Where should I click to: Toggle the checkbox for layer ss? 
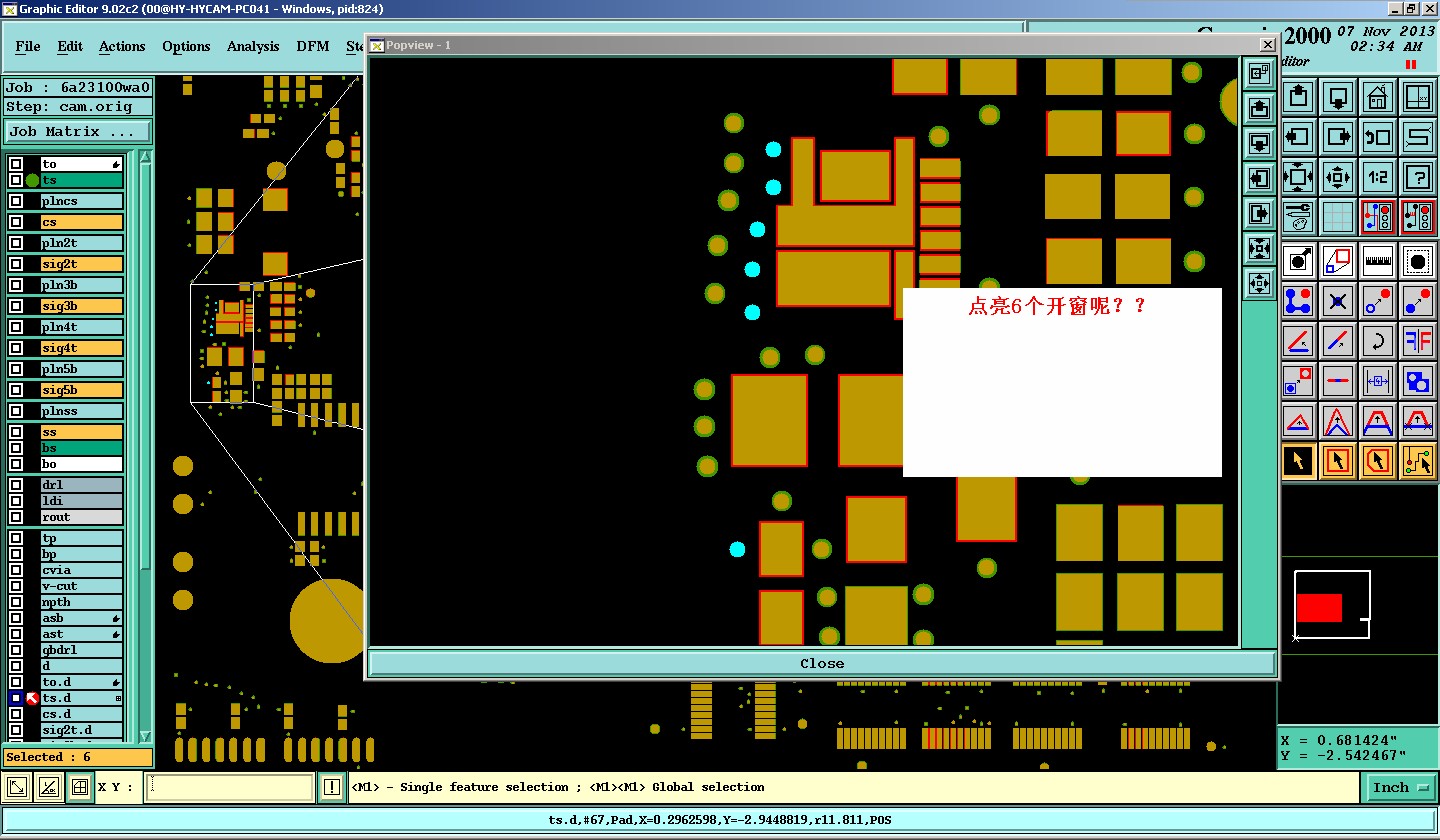pos(16,432)
